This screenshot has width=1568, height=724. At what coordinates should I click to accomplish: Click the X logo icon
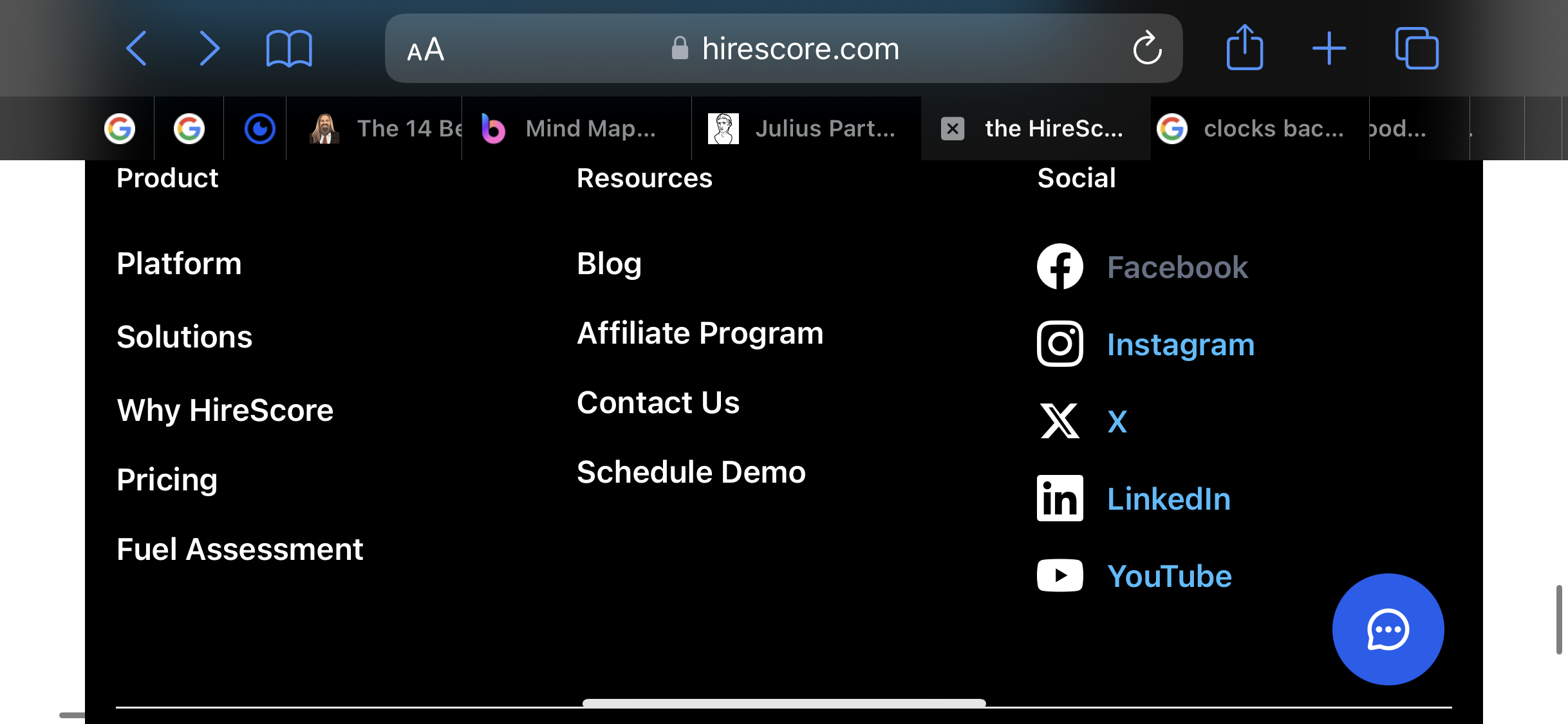pyautogui.click(x=1060, y=421)
